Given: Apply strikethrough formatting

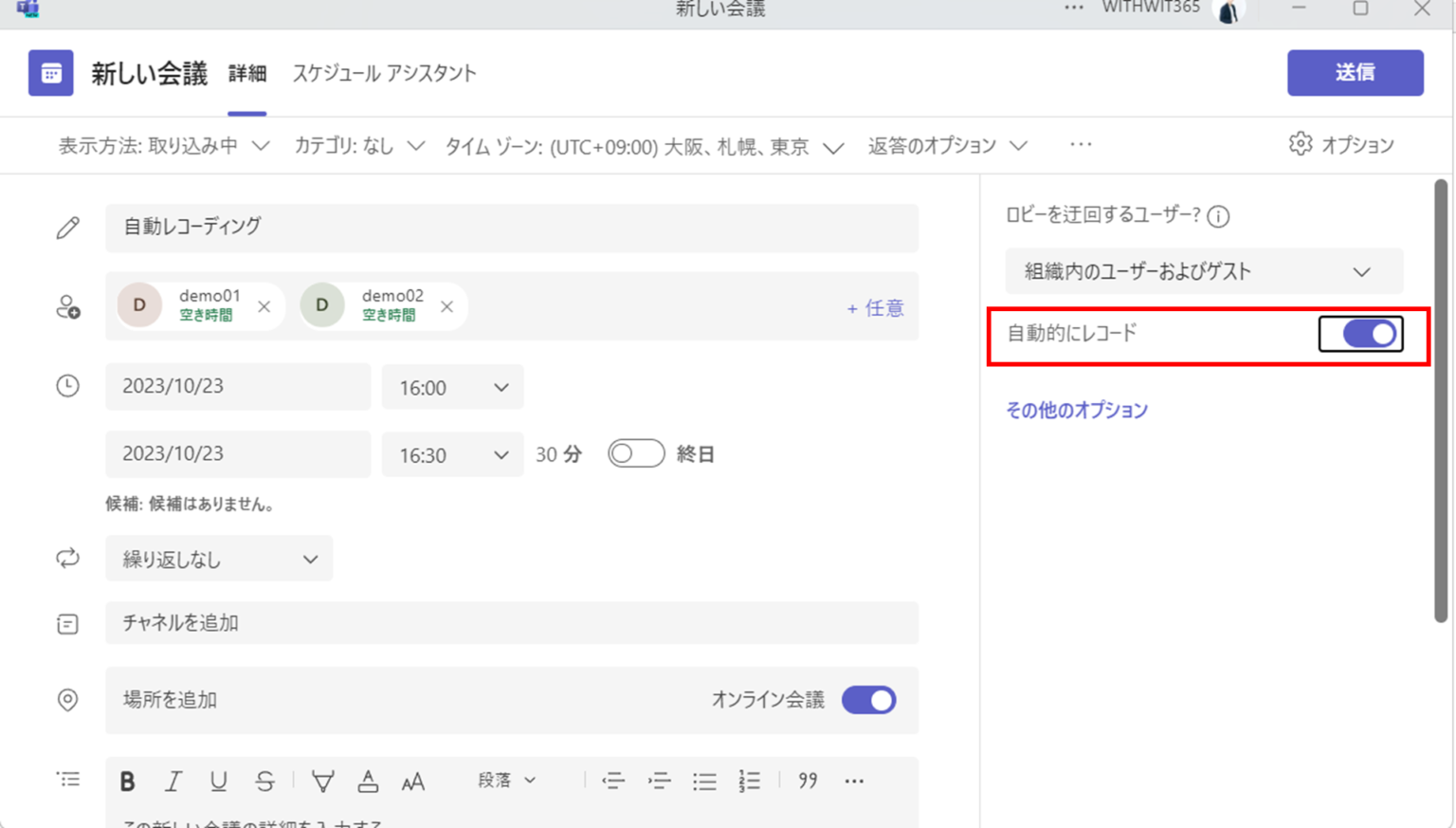Looking at the screenshot, I should tap(264, 781).
